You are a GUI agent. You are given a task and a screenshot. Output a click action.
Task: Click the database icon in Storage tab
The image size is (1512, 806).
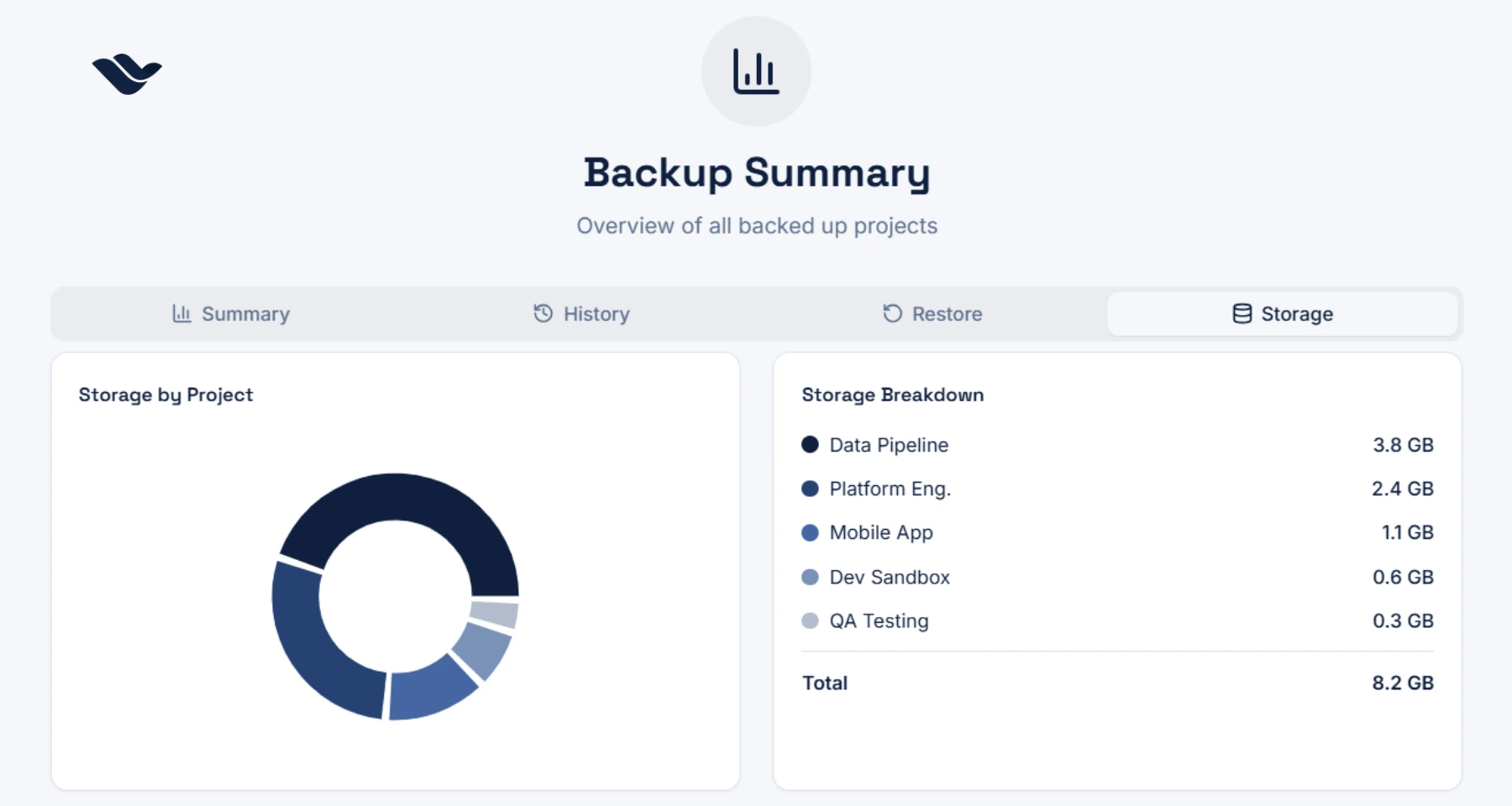[1242, 313]
